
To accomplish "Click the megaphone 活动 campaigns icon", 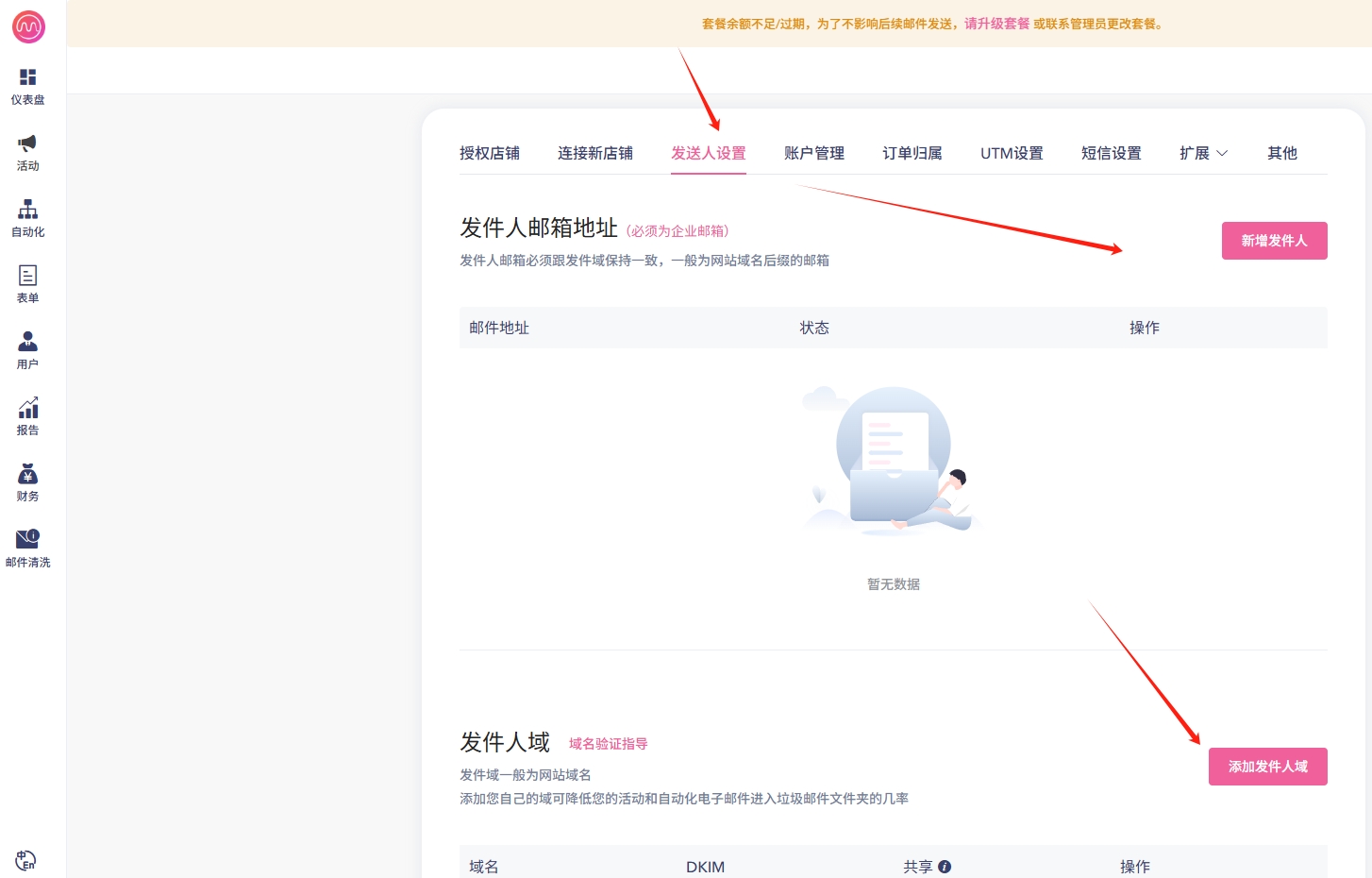I will point(28,144).
